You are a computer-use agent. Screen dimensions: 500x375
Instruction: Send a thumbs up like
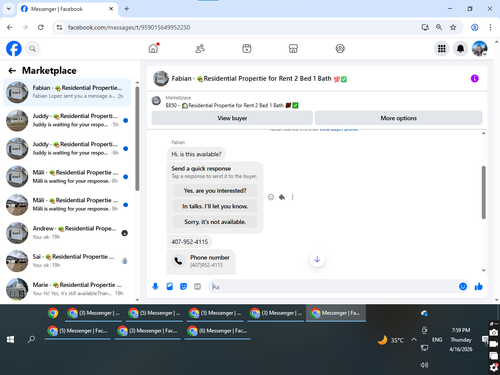479,286
